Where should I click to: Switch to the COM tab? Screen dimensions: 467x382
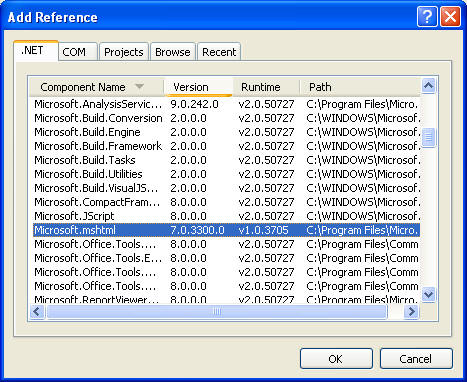pyautogui.click(x=78, y=52)
